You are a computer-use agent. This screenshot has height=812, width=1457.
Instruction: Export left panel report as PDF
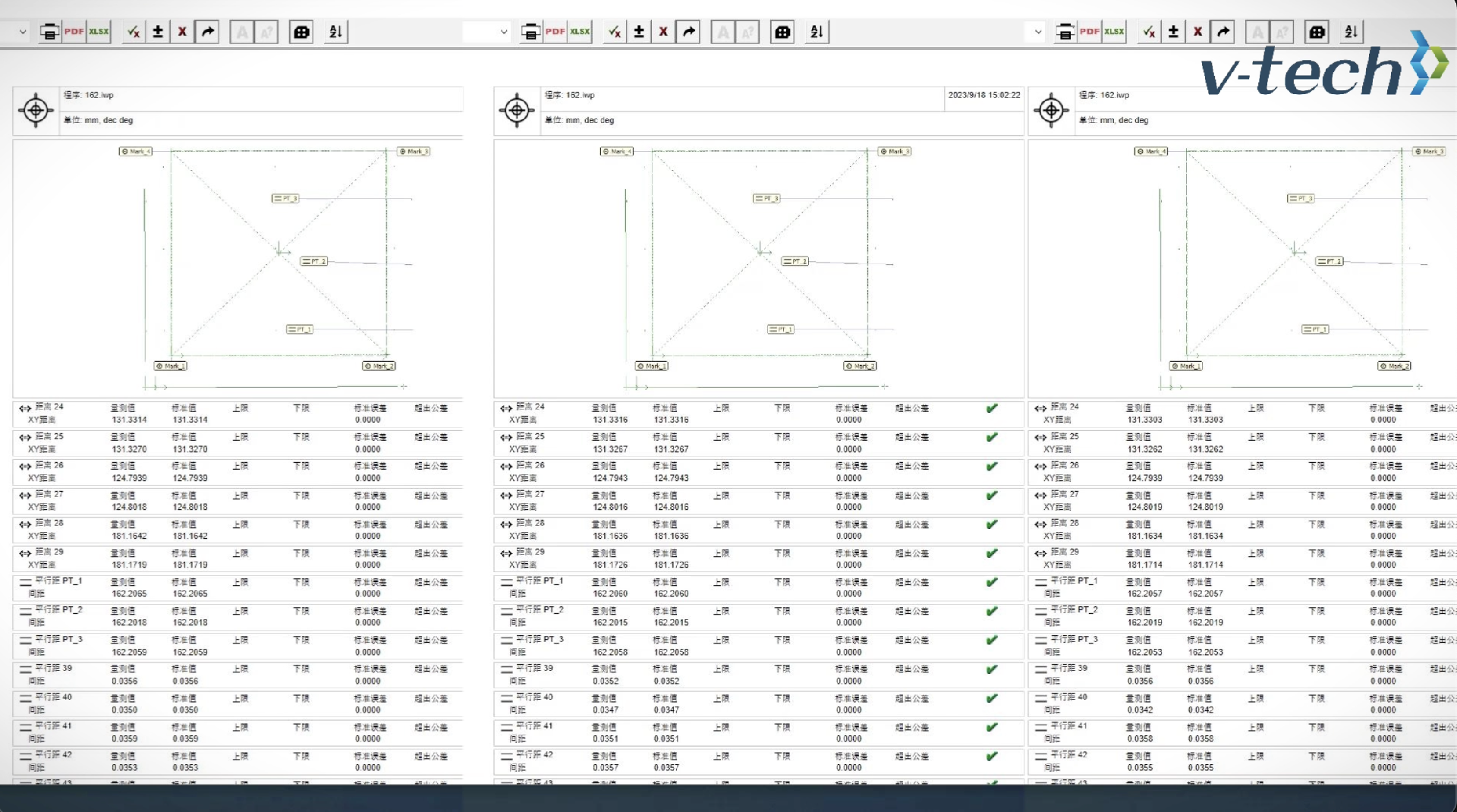pyautogui.click(x=74, y=32)
